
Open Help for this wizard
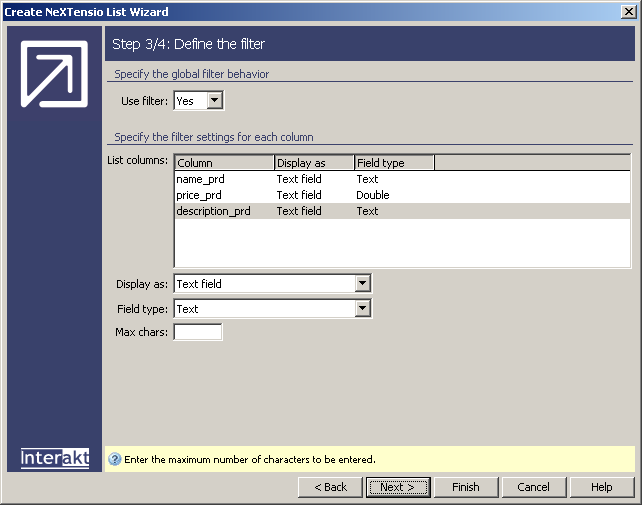601,487
